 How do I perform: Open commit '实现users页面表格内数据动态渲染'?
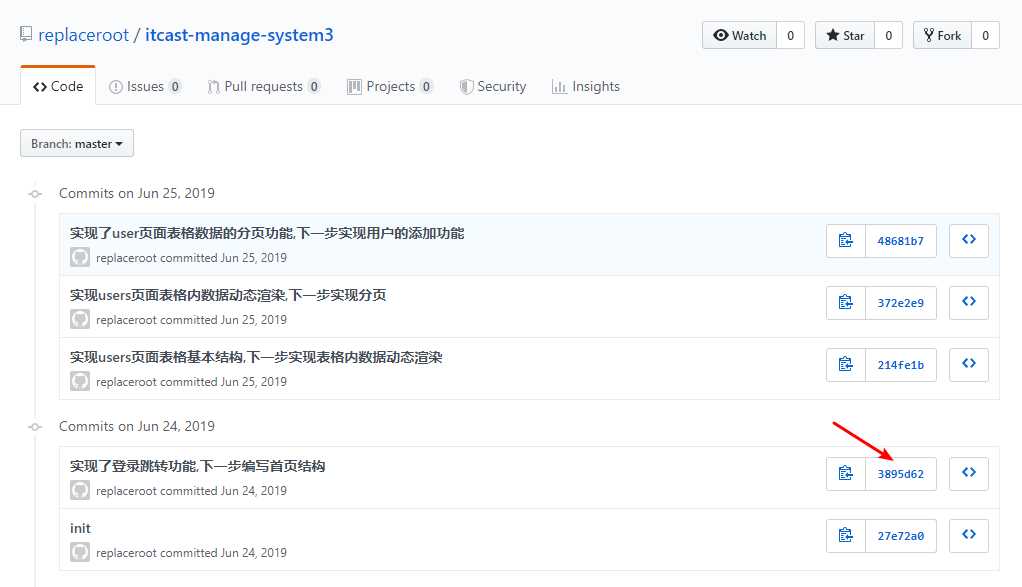pyautogui.click(x=228, y=295)
